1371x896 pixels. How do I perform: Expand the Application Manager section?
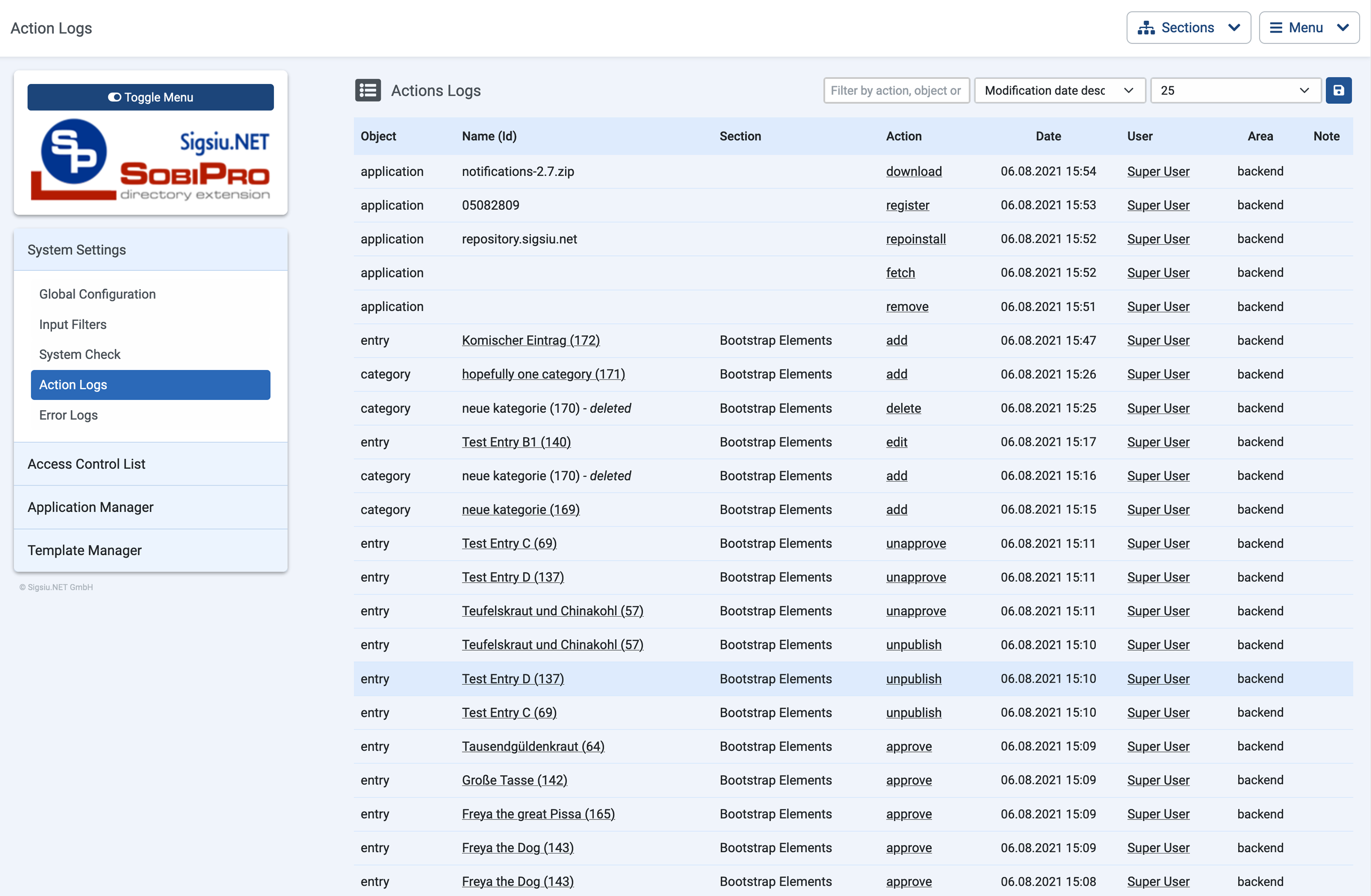click(x=150, y=508)
